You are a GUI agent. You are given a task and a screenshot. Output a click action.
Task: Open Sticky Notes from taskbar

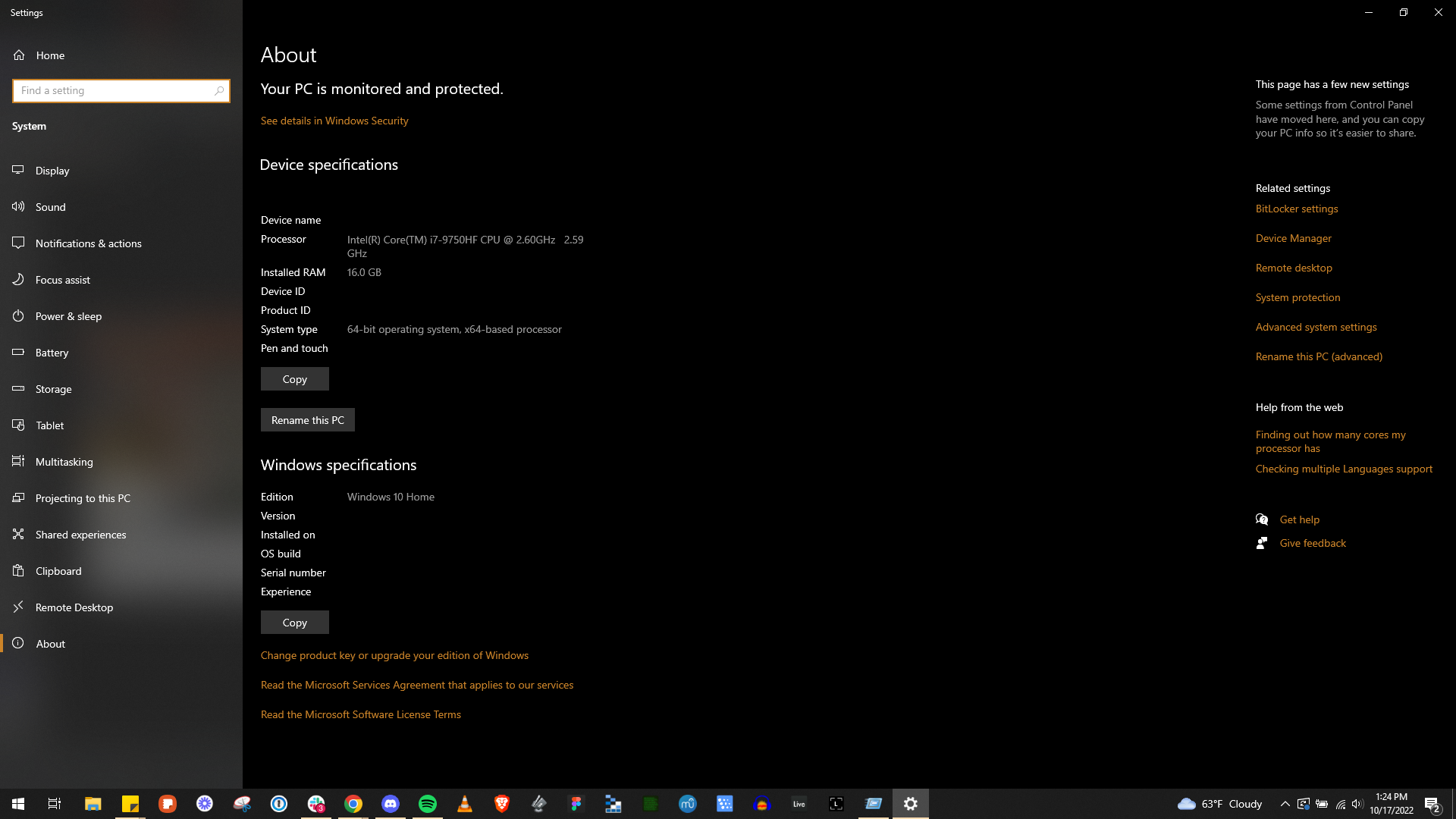(x=130, y=804)
